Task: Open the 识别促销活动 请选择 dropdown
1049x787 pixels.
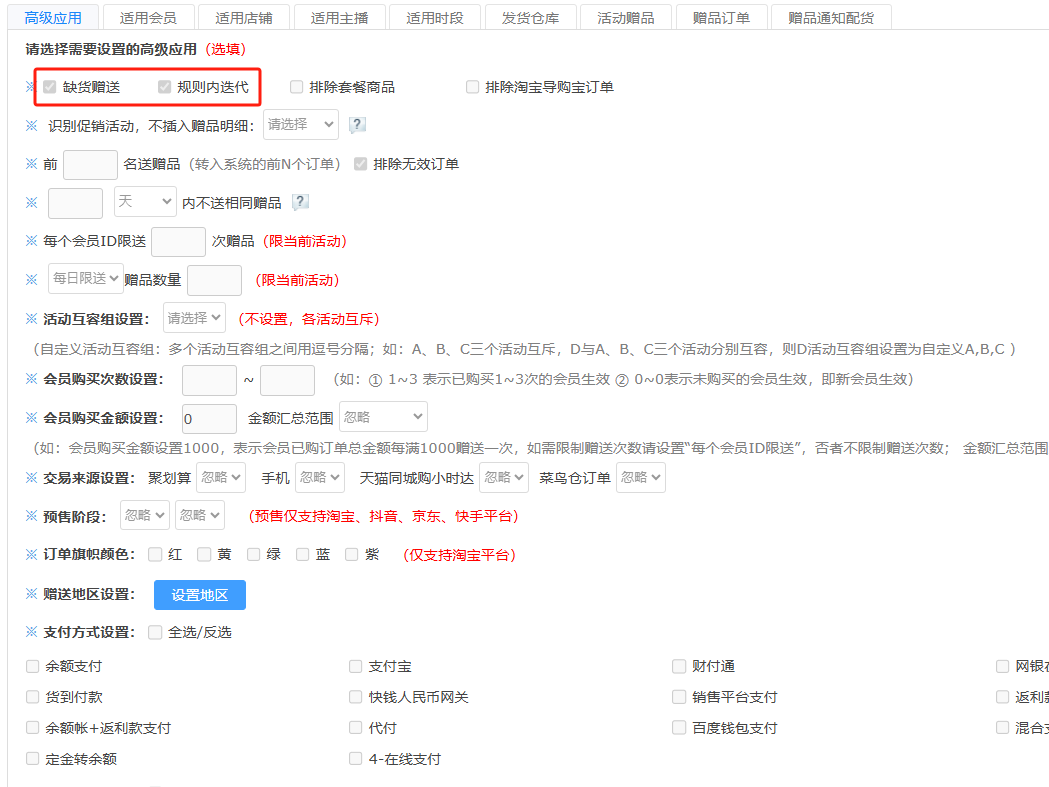Action: pos(301,125)
